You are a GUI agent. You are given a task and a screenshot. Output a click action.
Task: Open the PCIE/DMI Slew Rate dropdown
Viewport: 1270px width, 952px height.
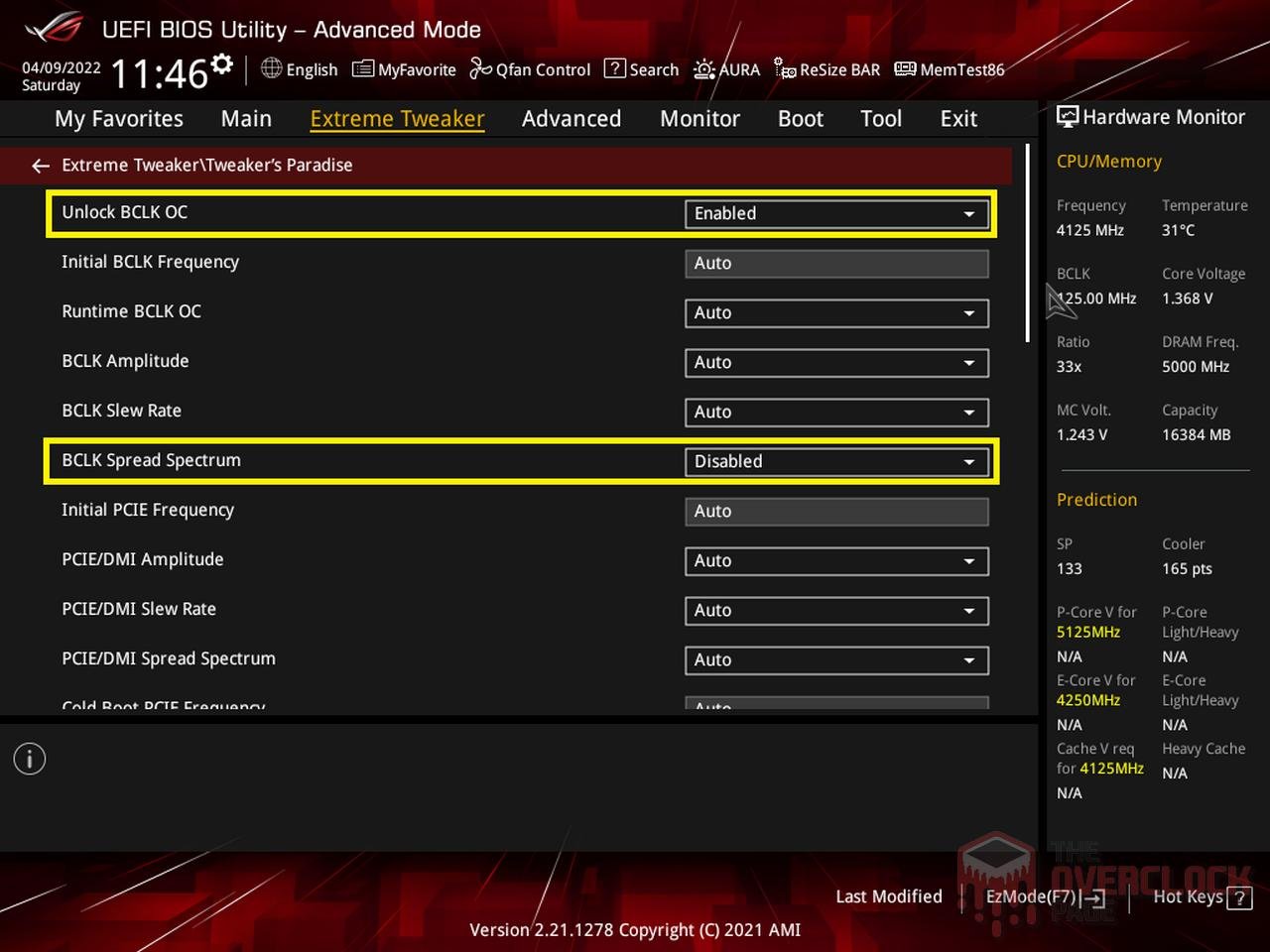point(835,610)
